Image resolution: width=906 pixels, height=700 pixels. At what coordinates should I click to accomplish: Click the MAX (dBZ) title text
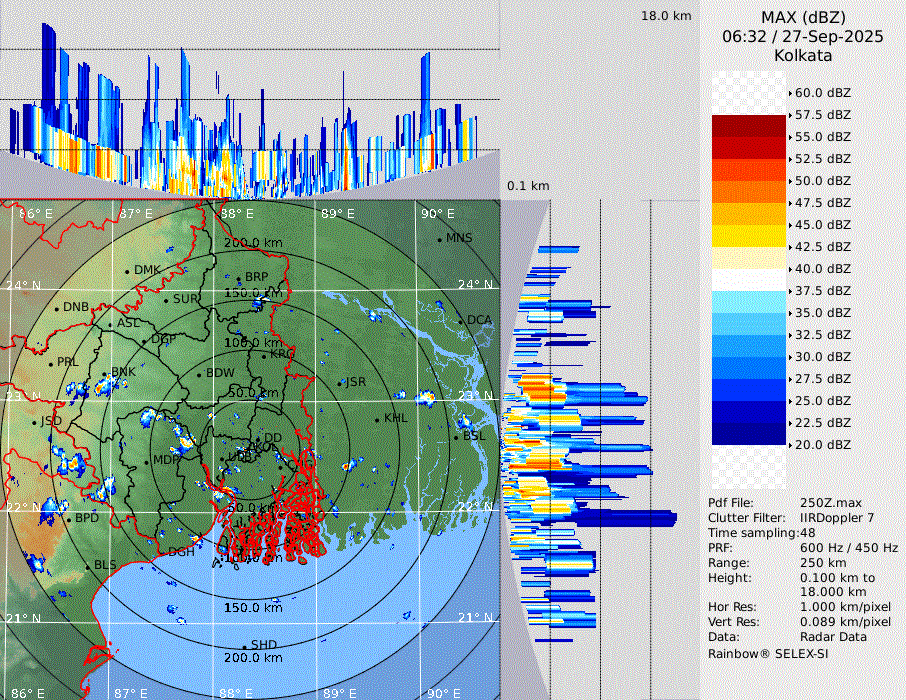pyautogui.click(x=803, y=17)
